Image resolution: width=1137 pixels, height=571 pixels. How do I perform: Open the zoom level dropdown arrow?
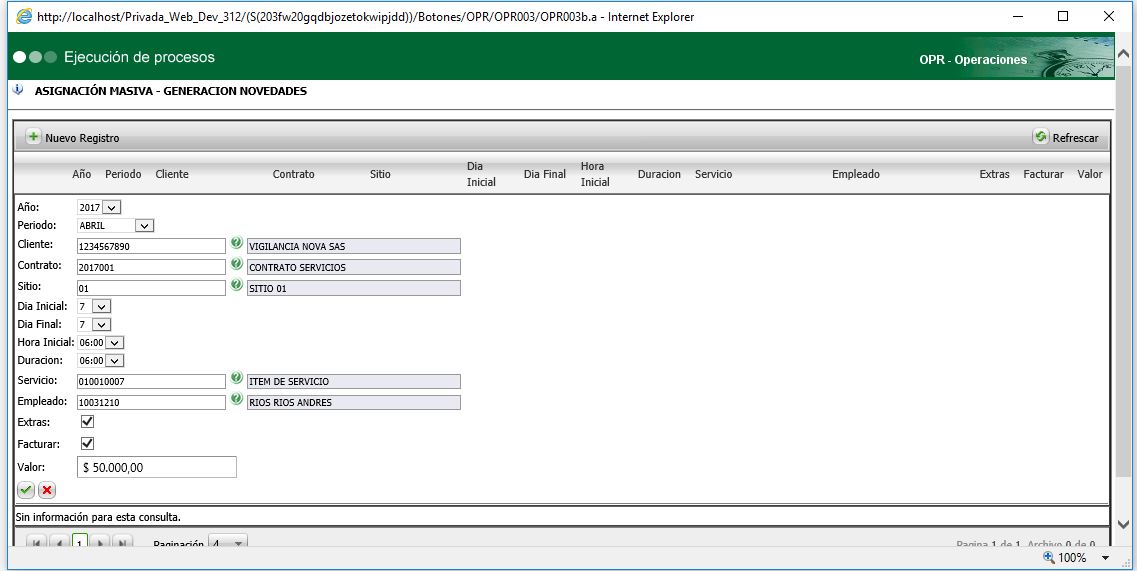click(x=1106, y=558)
